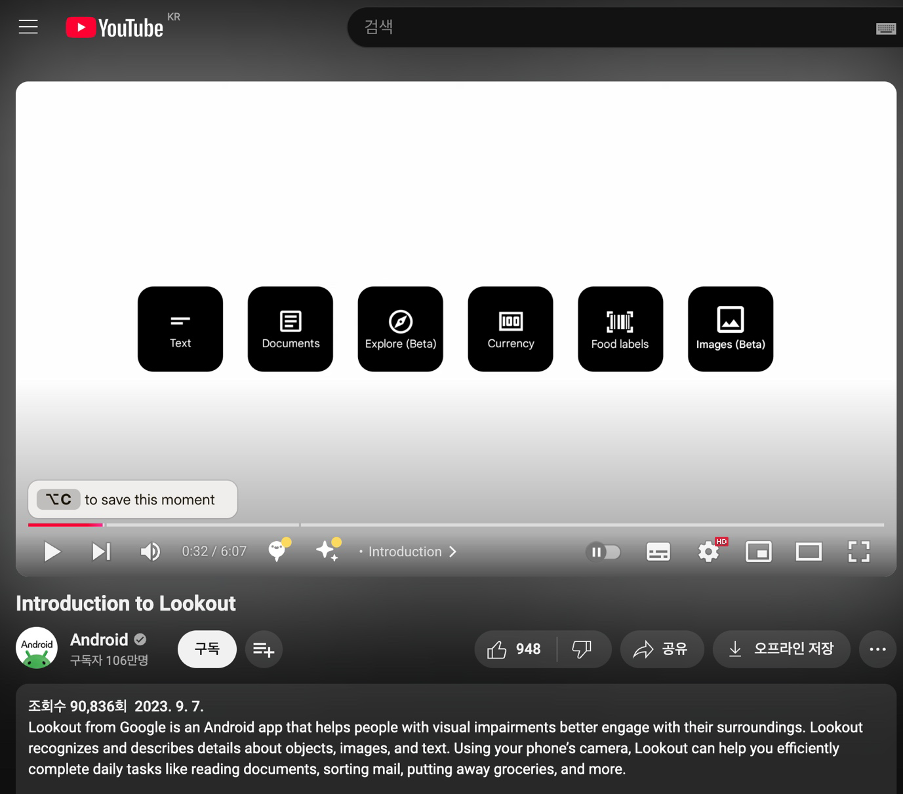Open the Android channel name link
The image size is (904, 794).
(99, 639)
